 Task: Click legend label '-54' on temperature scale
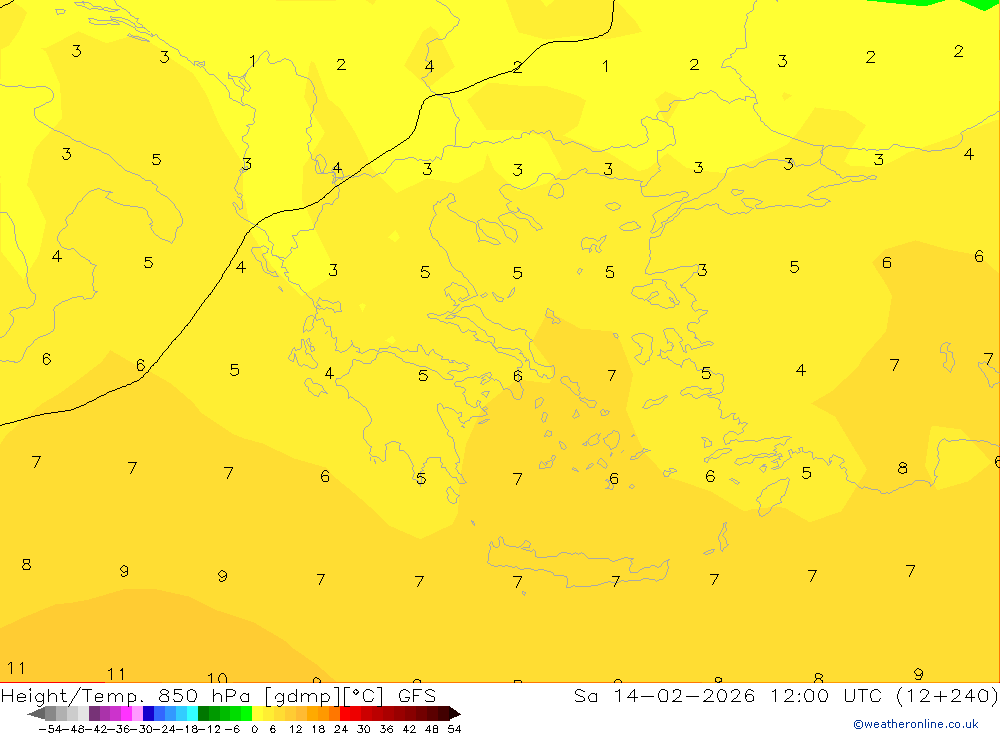[50, 729]
